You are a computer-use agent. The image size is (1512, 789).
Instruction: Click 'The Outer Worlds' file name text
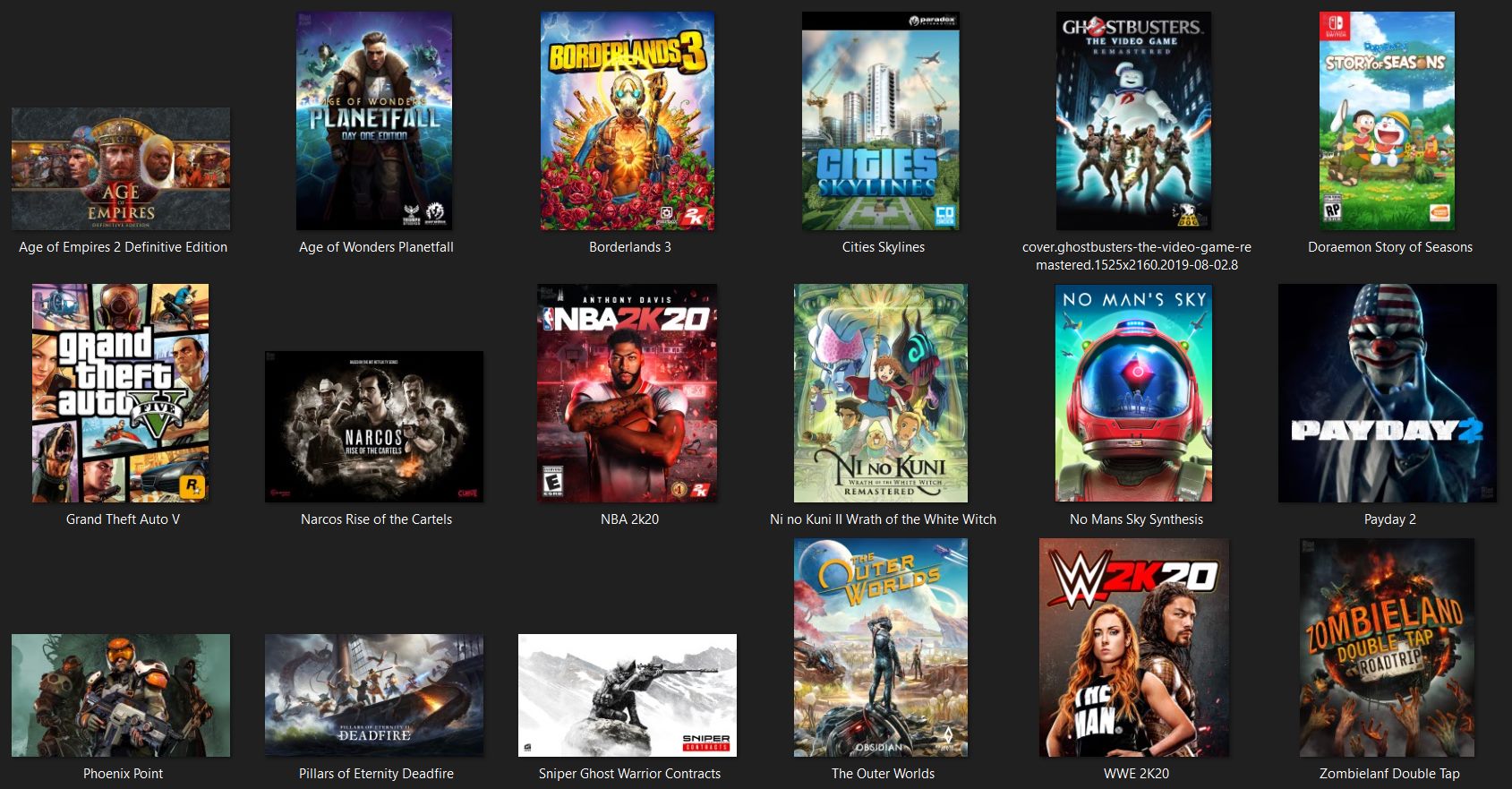[x=884, y=774]
